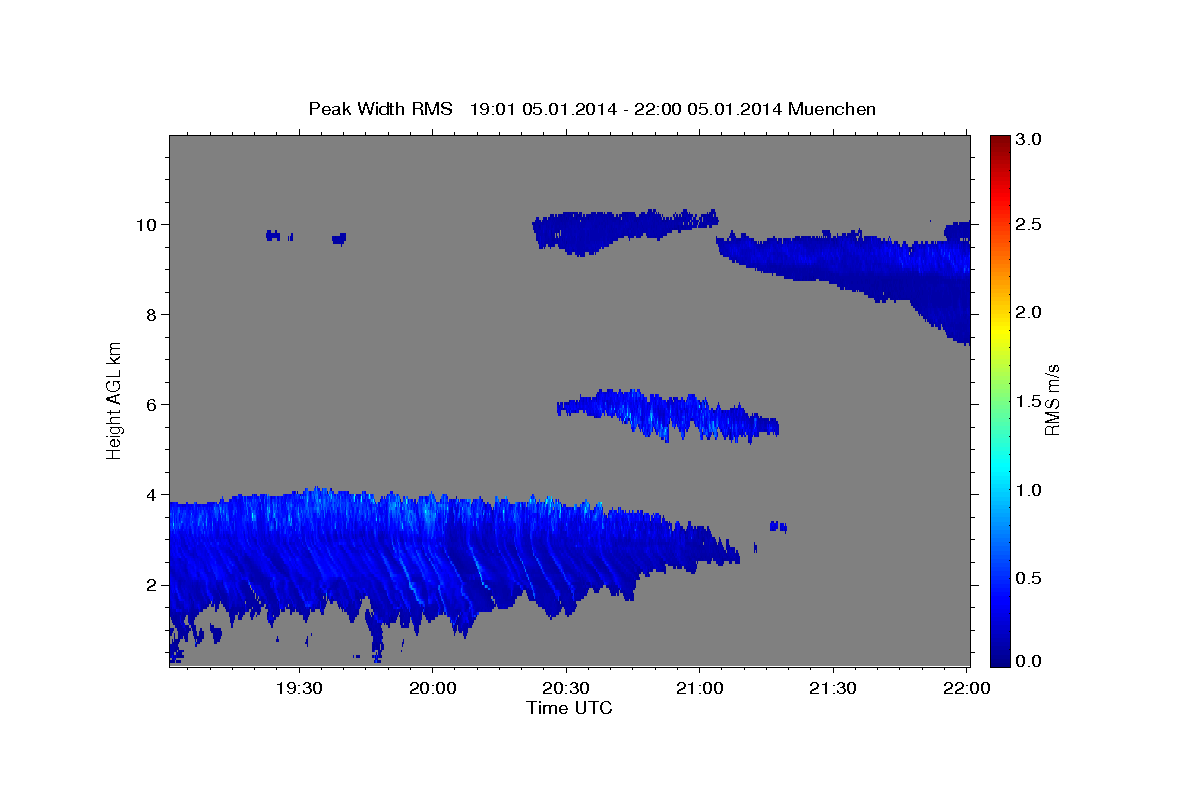Click the colorbar value 1.0

click(x=1029, y=490)
